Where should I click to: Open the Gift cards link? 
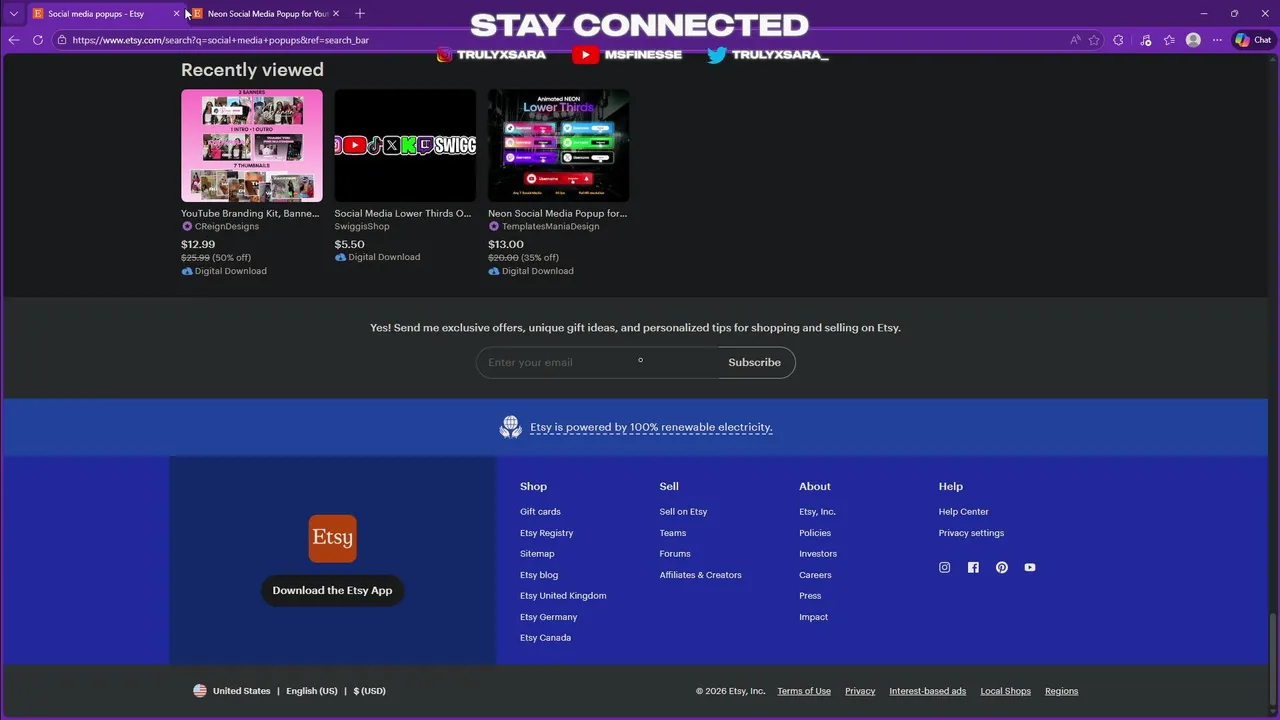(x=540, y=512)
